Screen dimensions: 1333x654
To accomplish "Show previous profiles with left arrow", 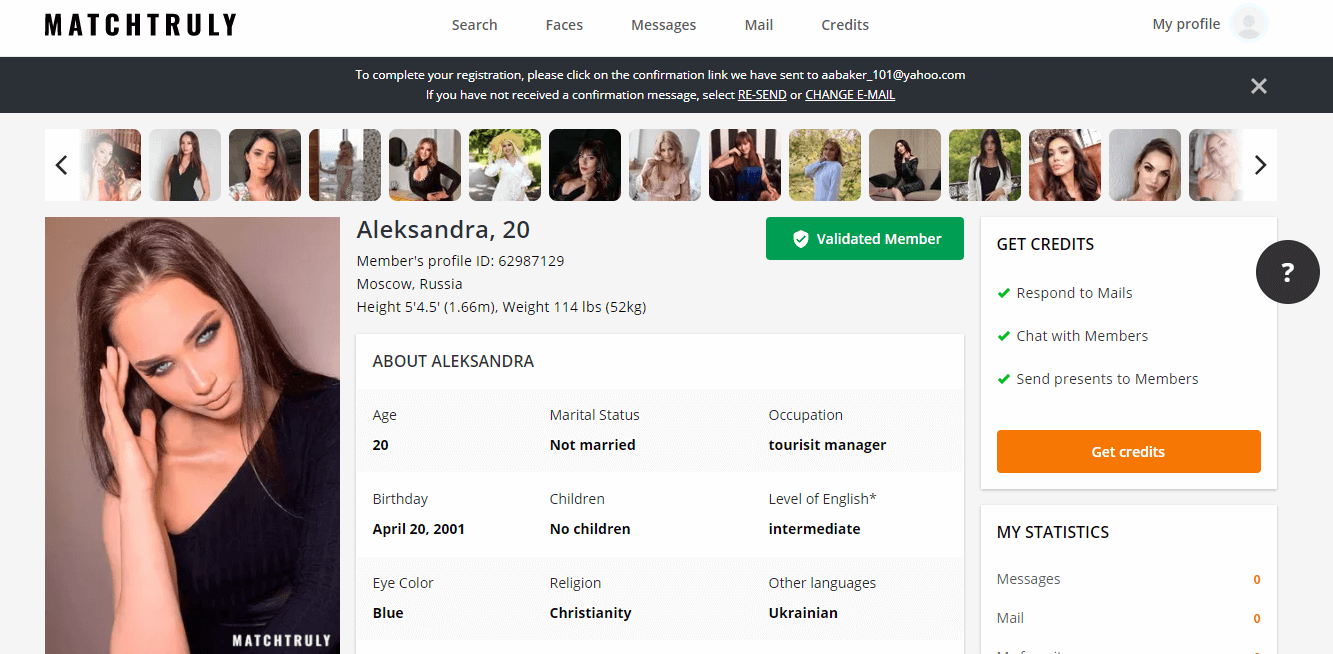I will (x=61, y=165).
